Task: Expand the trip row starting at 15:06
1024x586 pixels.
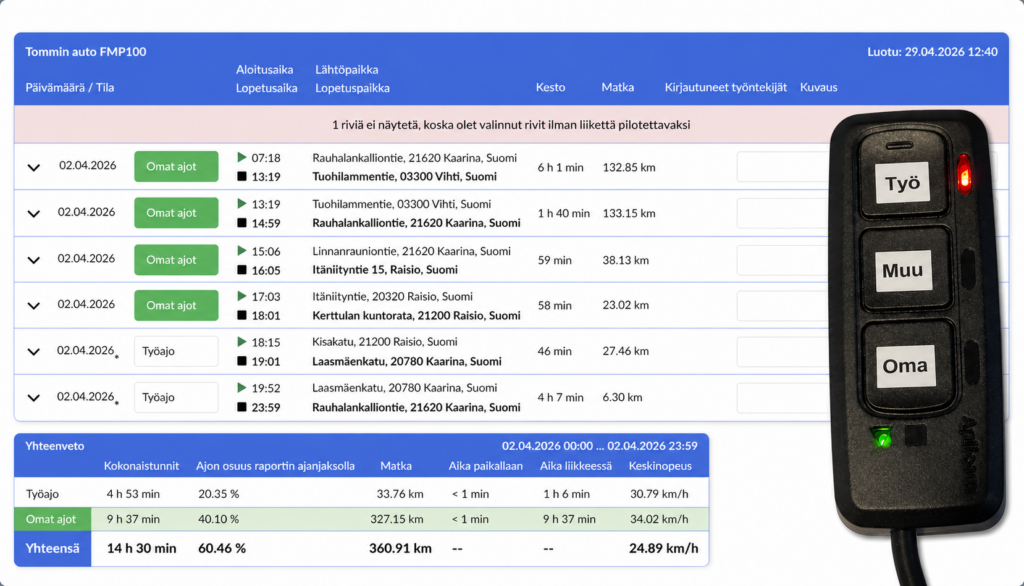Action: click(x=34, y=260)
